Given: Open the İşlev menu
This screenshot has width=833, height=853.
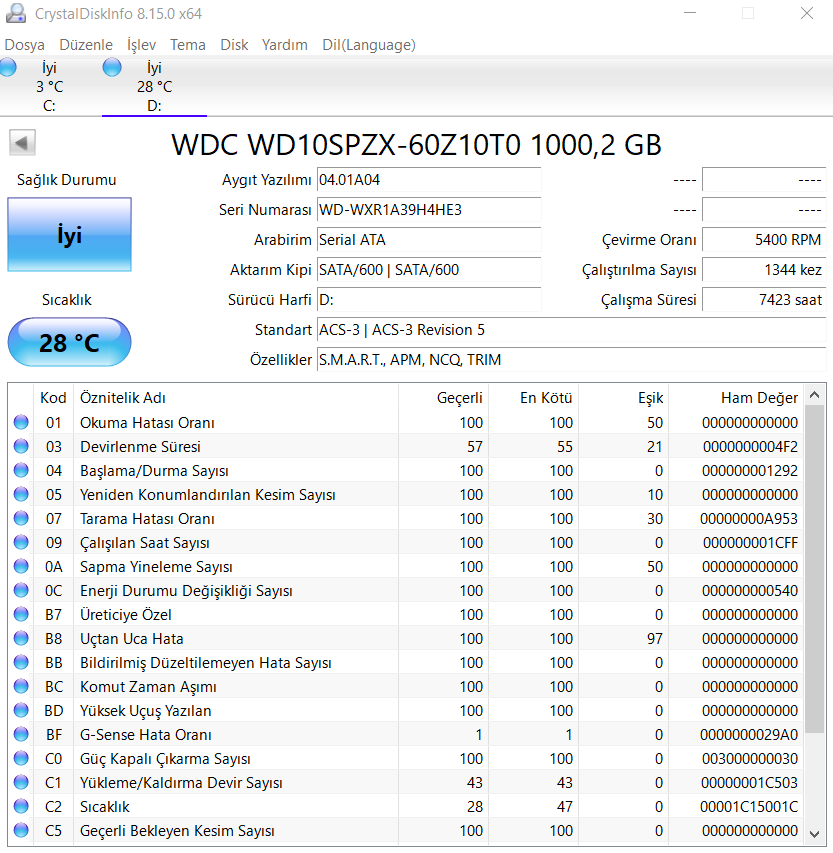Looking at the screenshot, I should [141, 45].
